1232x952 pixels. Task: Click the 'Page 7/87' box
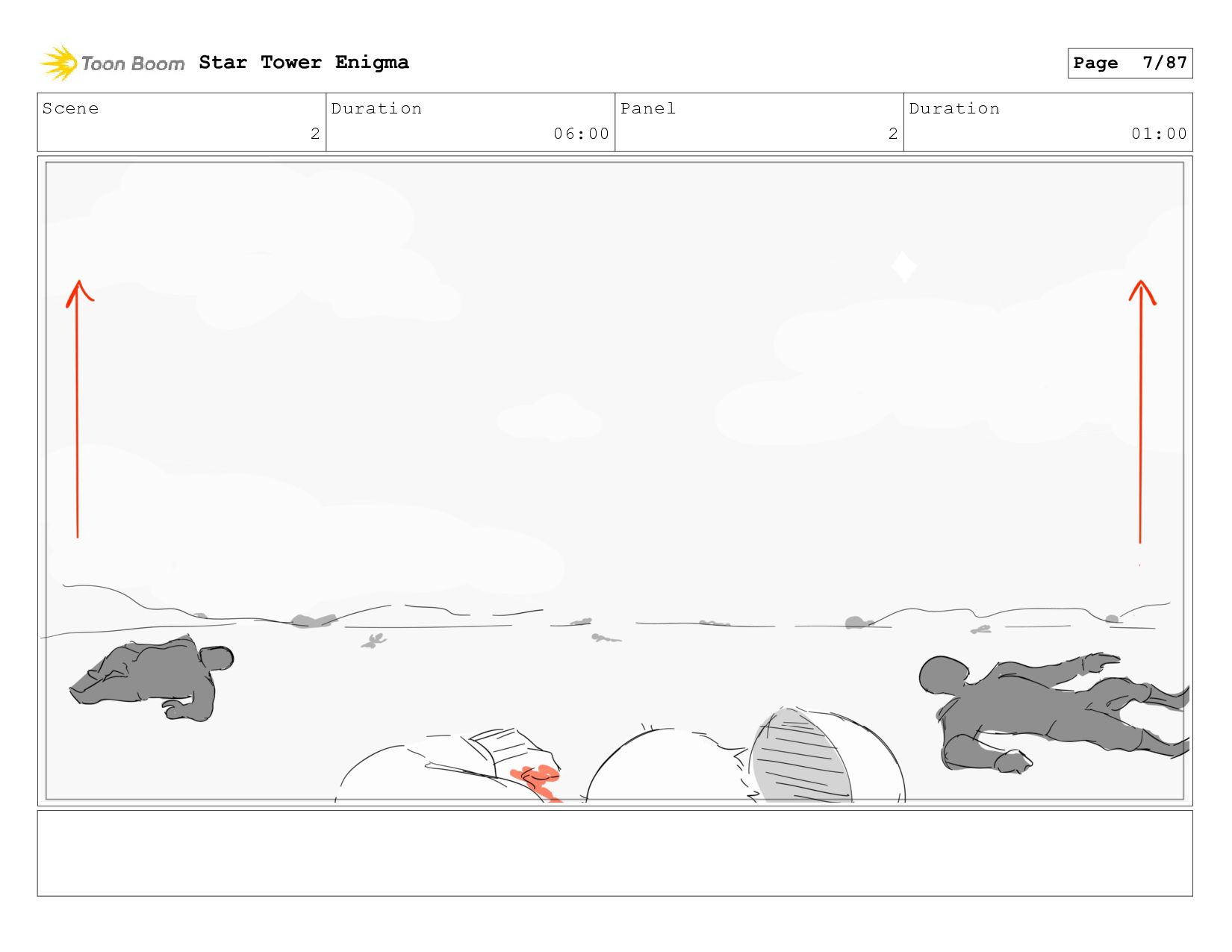pyautogui.click(x=1130, y=63)
